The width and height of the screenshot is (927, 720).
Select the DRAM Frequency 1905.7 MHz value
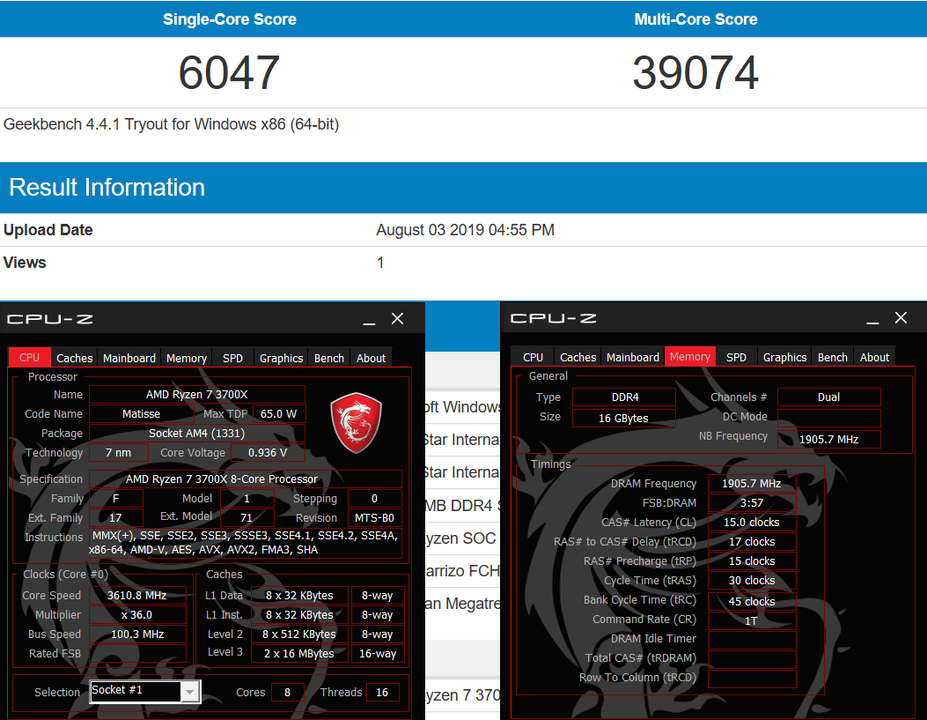pyautogui.click(x=752, y=484)
